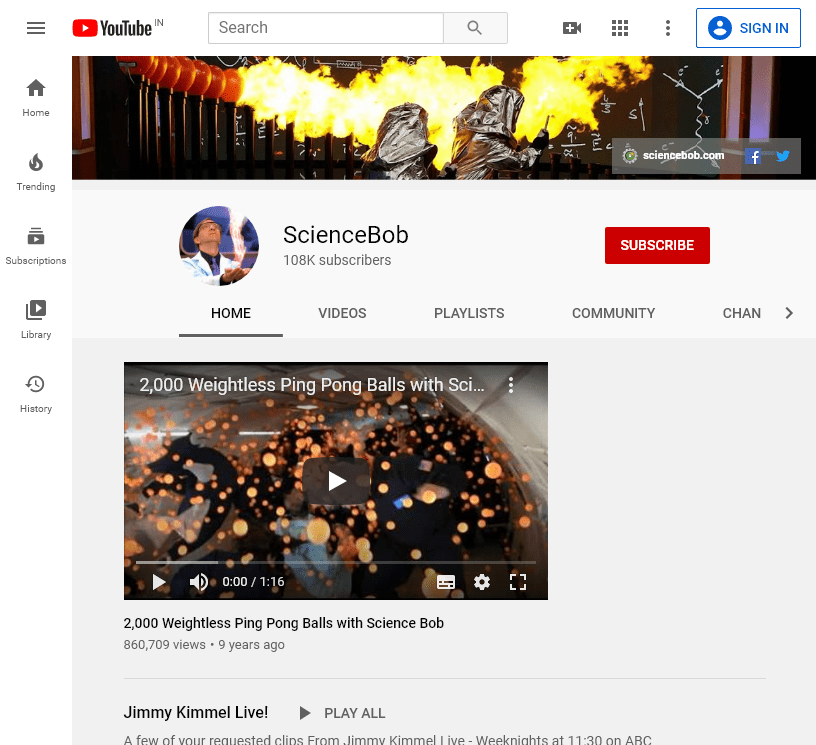This screenshot has height=745, width=816.
Task: Click the SIGN IN button
Action: [x=748, y=28]
